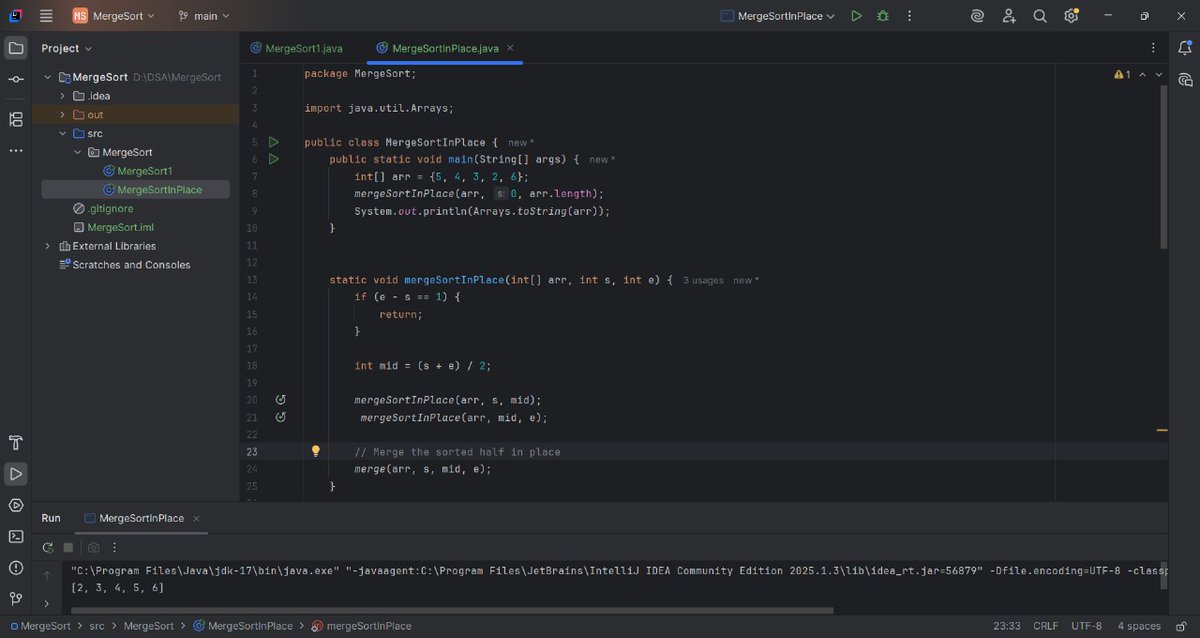Open the Services tool window
This screenshot has width=1200, height=638.
click(x=16, y=505)
